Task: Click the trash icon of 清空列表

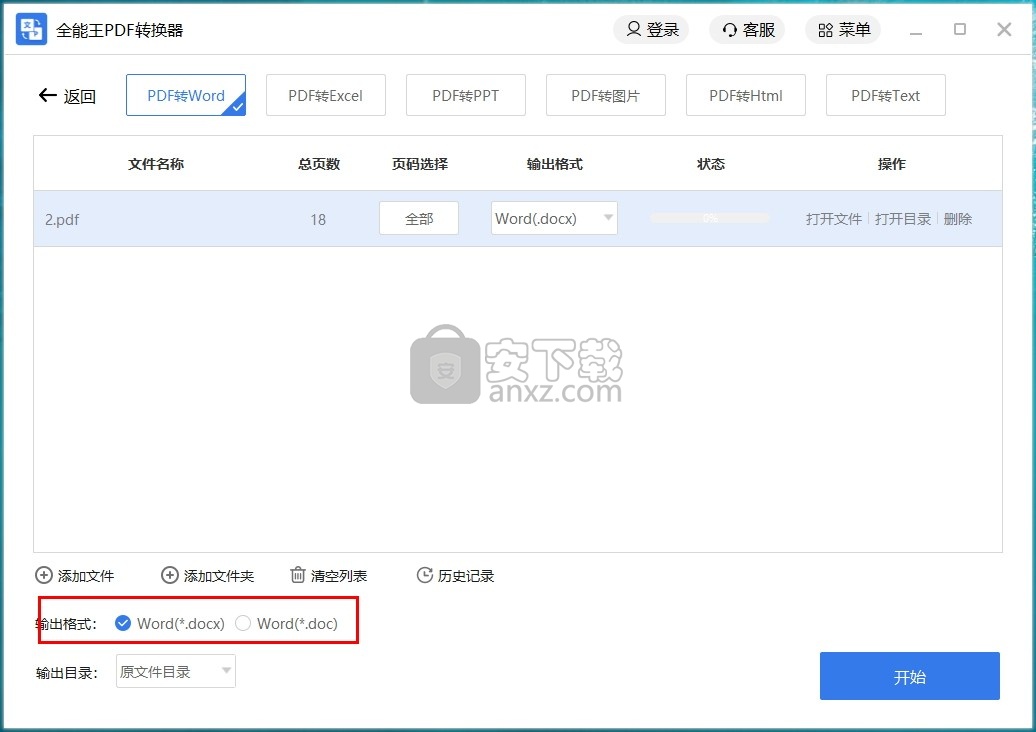Action: (298, 575)
